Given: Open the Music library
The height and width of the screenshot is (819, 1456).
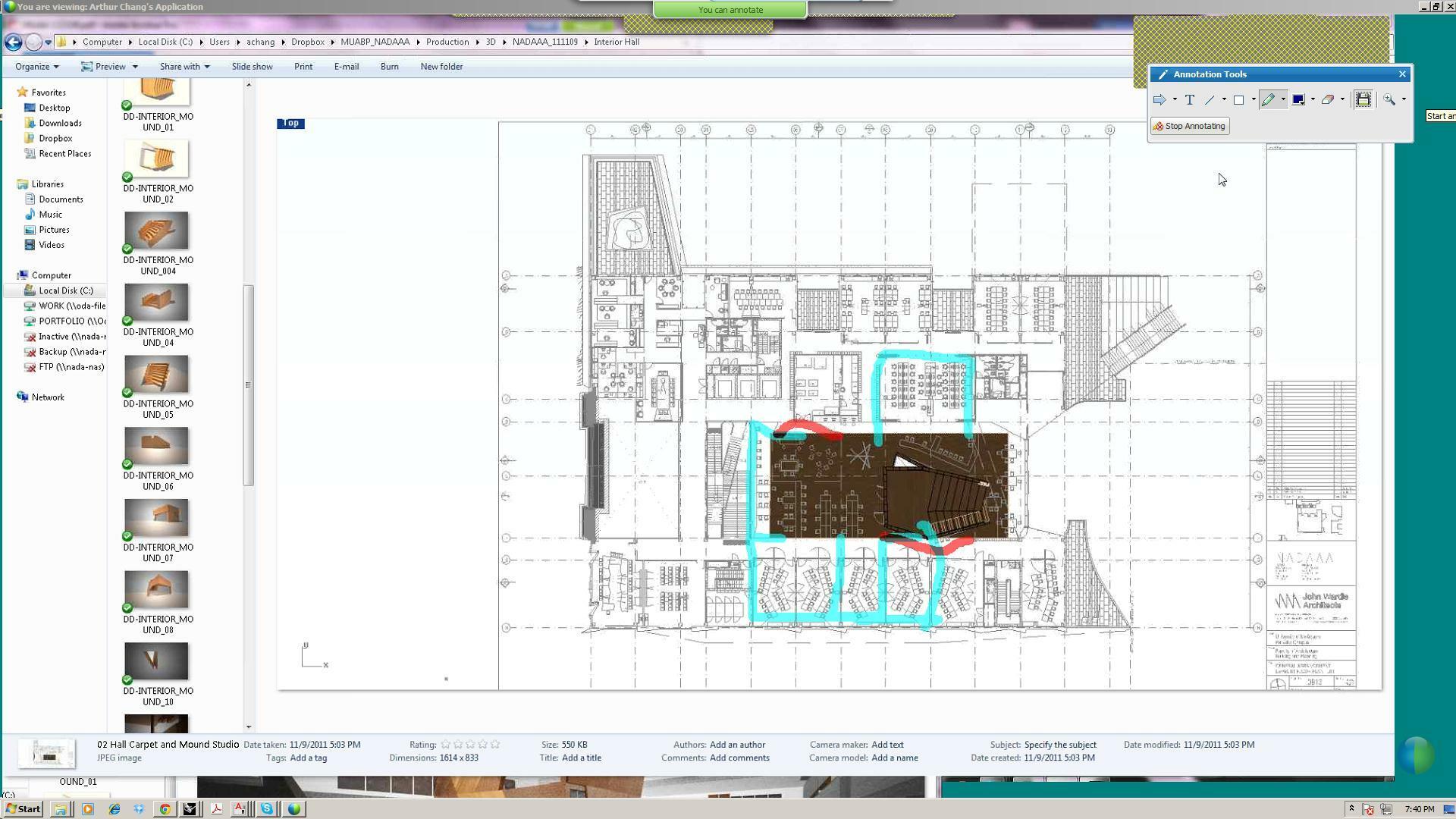Looking at the screenshot, I should (x=50, y=215).
